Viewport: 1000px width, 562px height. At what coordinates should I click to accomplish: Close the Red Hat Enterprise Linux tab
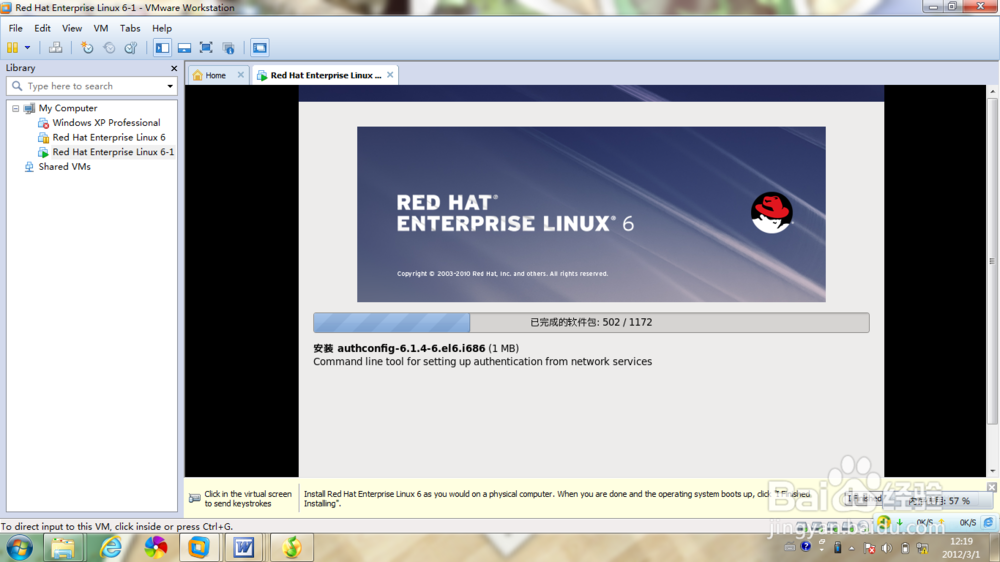pos(390,75)
